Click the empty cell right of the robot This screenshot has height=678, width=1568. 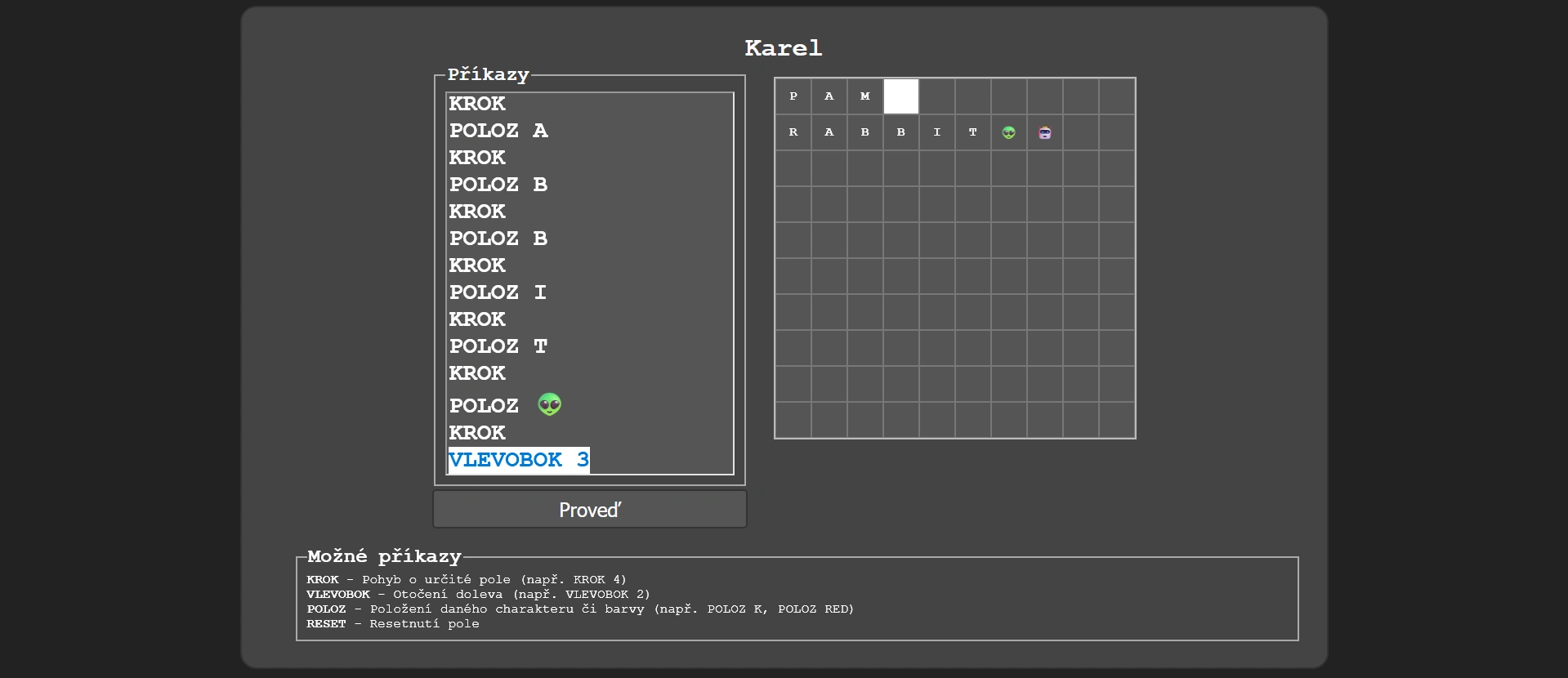1080,132
